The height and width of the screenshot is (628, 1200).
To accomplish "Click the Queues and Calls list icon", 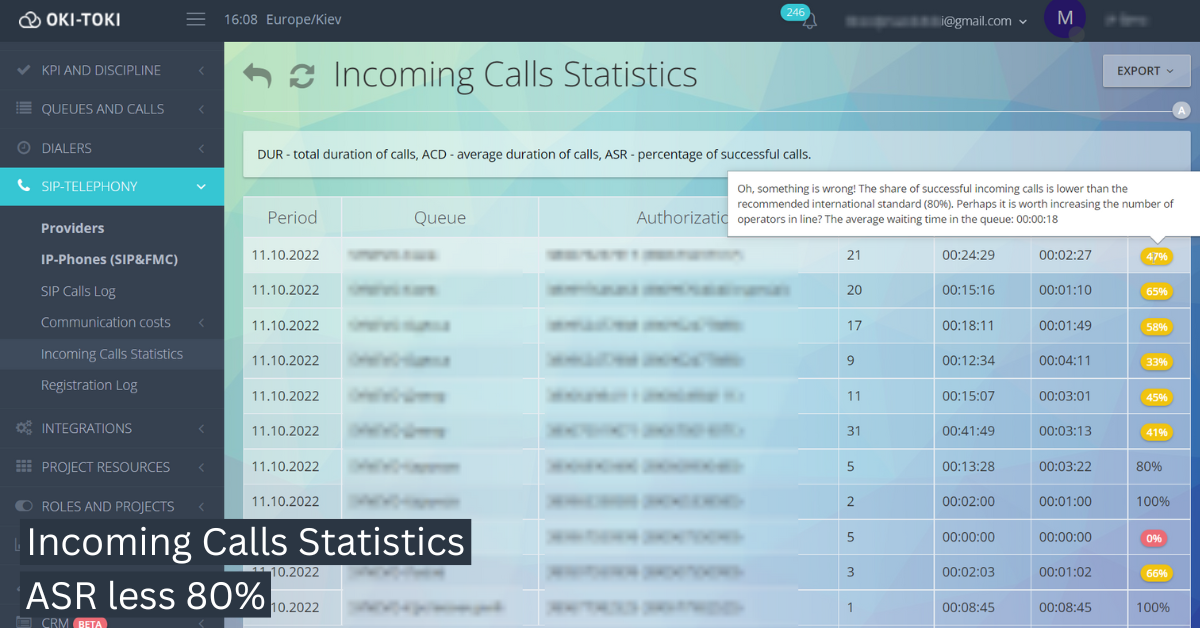I will coord(24,109).
